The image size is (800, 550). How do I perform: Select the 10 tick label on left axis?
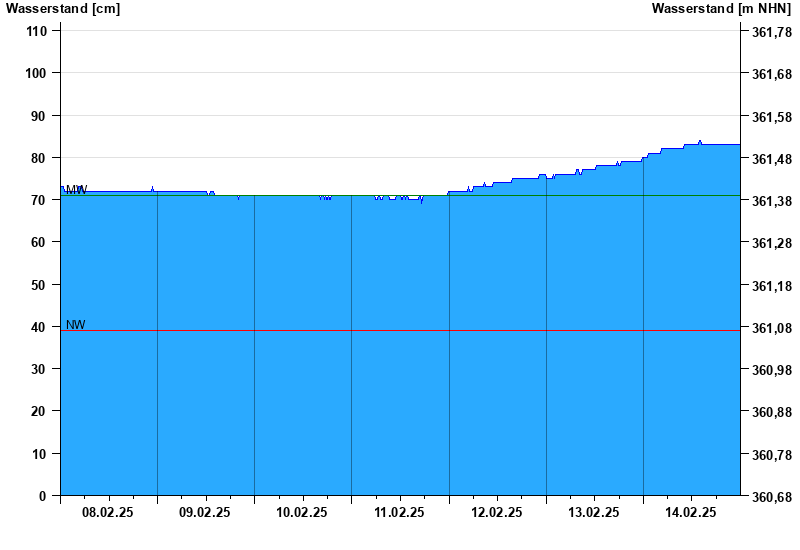pos(39,454)
